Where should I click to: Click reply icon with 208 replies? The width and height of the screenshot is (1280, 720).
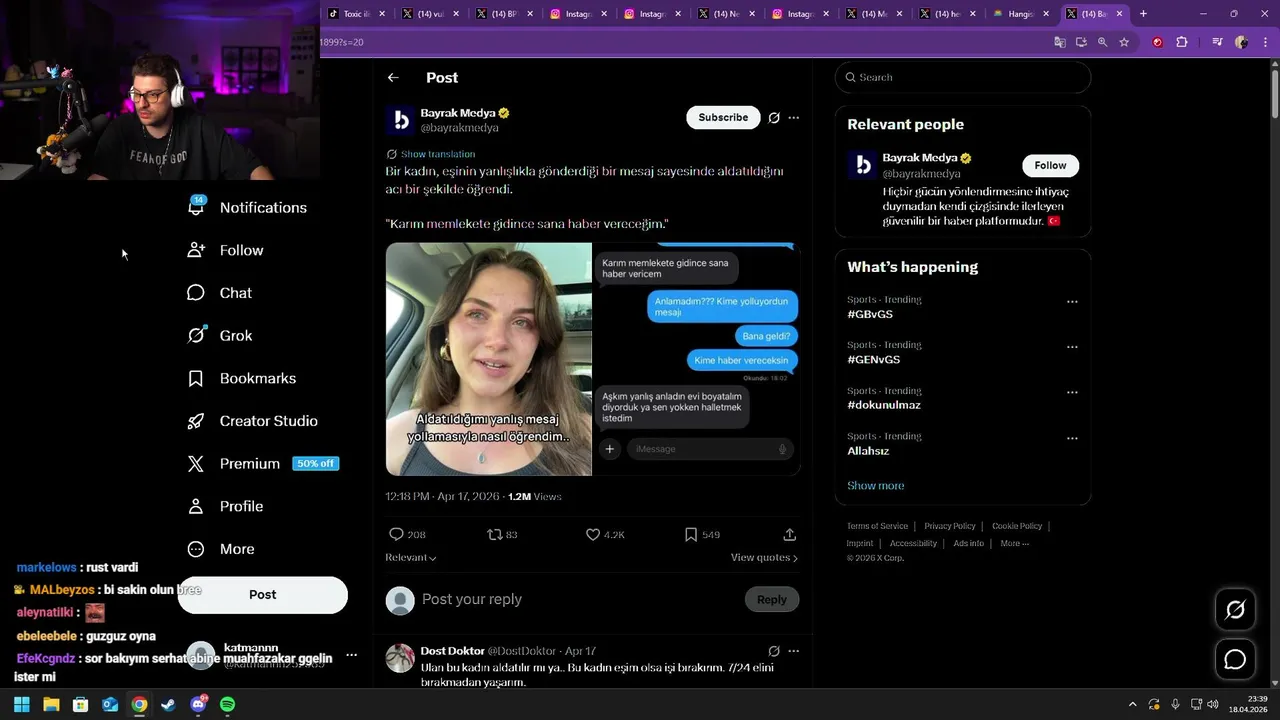(396, 535)
